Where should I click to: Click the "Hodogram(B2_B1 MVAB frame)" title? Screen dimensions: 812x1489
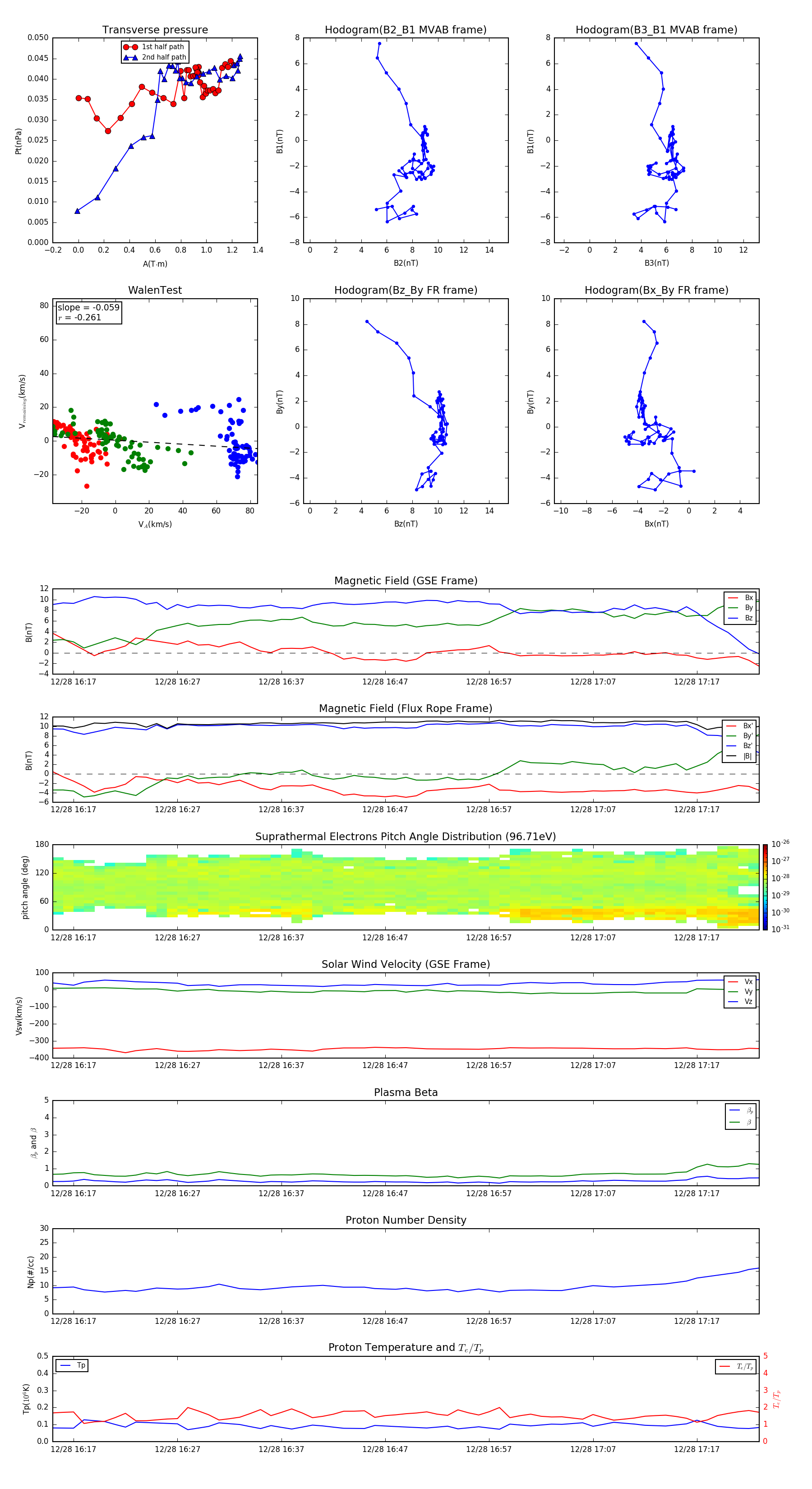(406, 30)
